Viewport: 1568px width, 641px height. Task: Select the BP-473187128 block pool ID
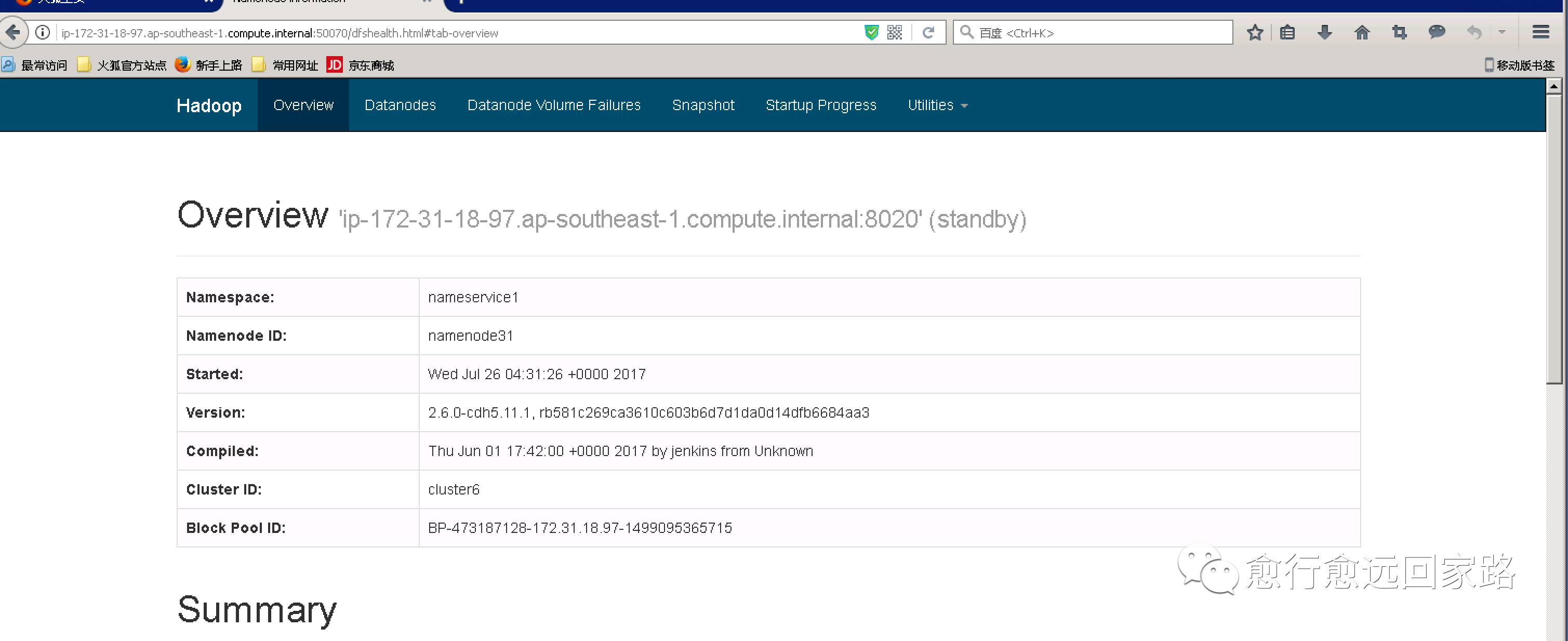pyautogui.click(x=580, y=527)
